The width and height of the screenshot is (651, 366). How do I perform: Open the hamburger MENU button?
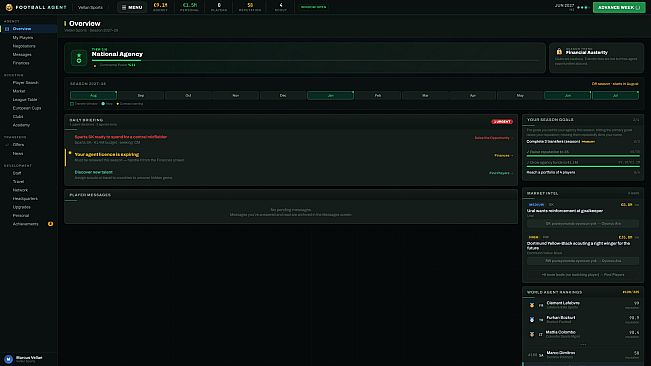click(x=132, y=7)
